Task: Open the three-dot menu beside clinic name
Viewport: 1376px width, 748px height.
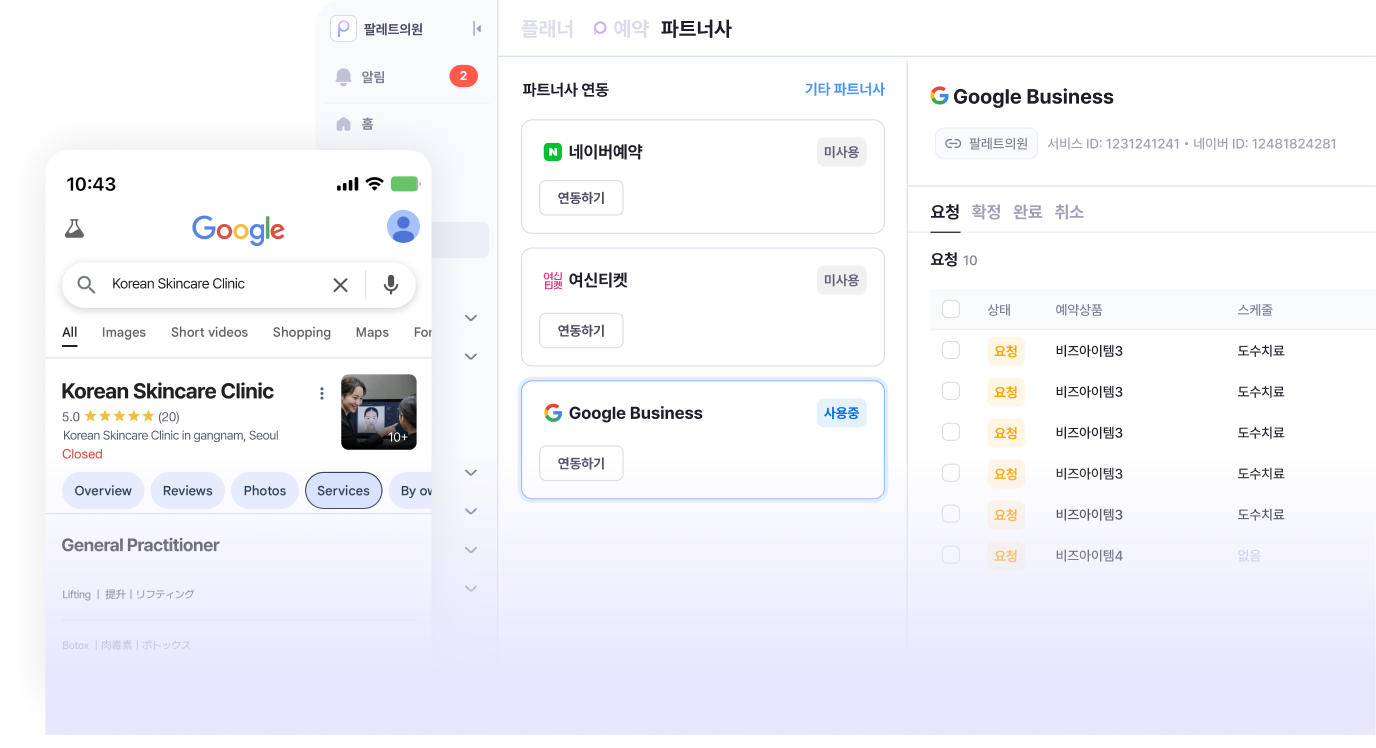Action: (x=322, y=393)
